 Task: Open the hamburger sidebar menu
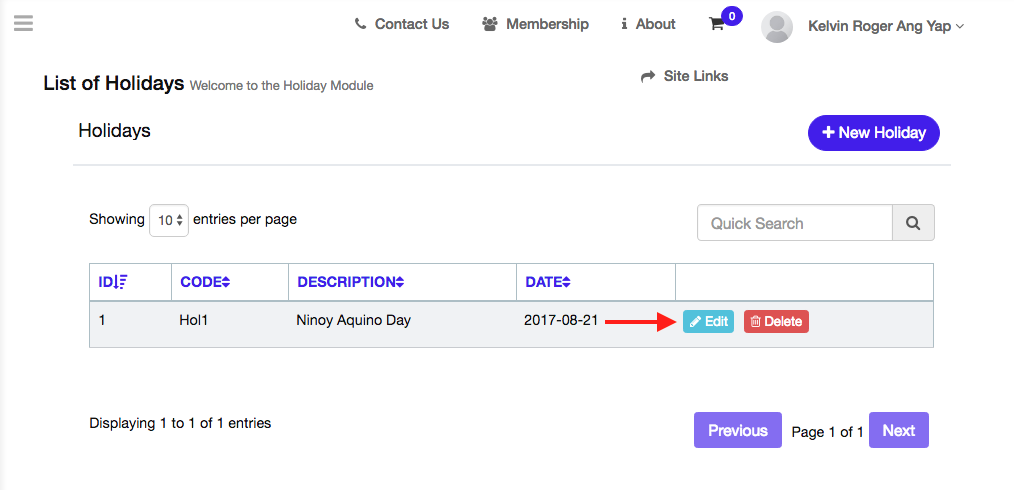[23, 23]
